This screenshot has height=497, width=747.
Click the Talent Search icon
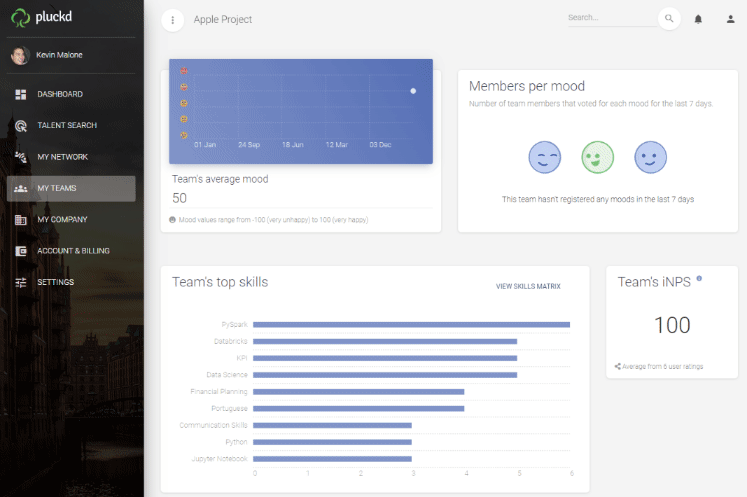click(20, 126)
